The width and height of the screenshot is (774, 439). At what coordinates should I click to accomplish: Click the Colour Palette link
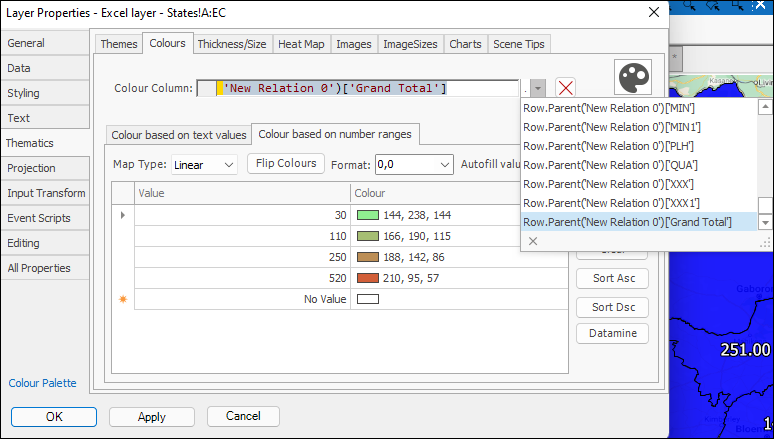click(42, 383)
